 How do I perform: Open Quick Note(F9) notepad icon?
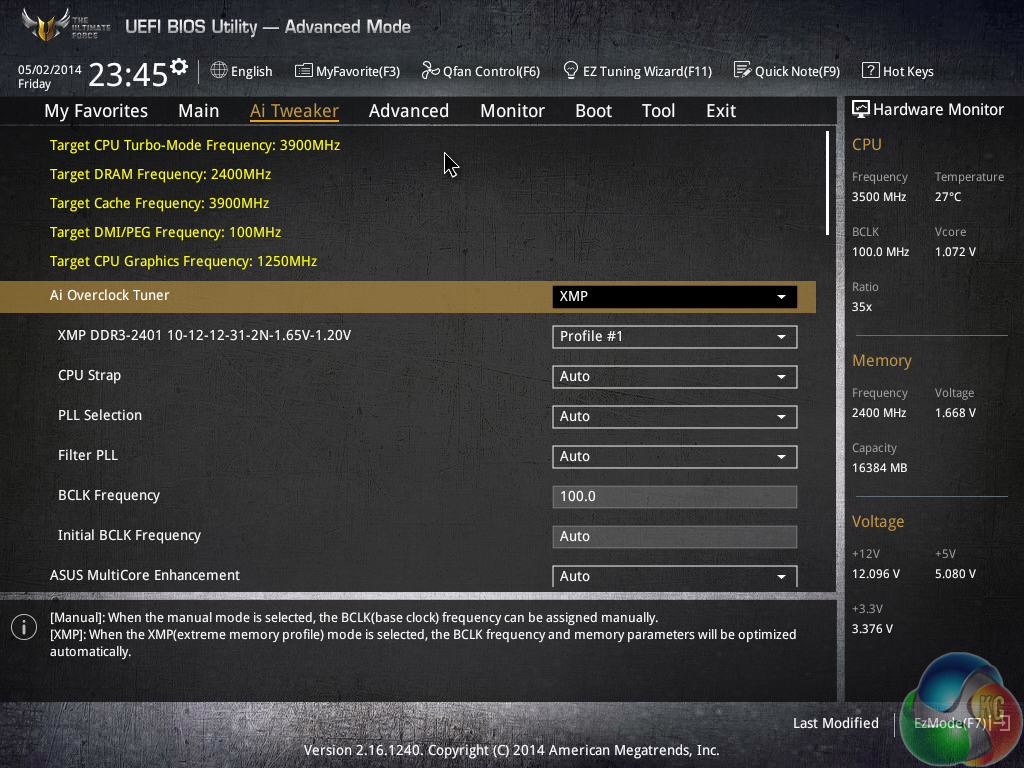point(742,71)
